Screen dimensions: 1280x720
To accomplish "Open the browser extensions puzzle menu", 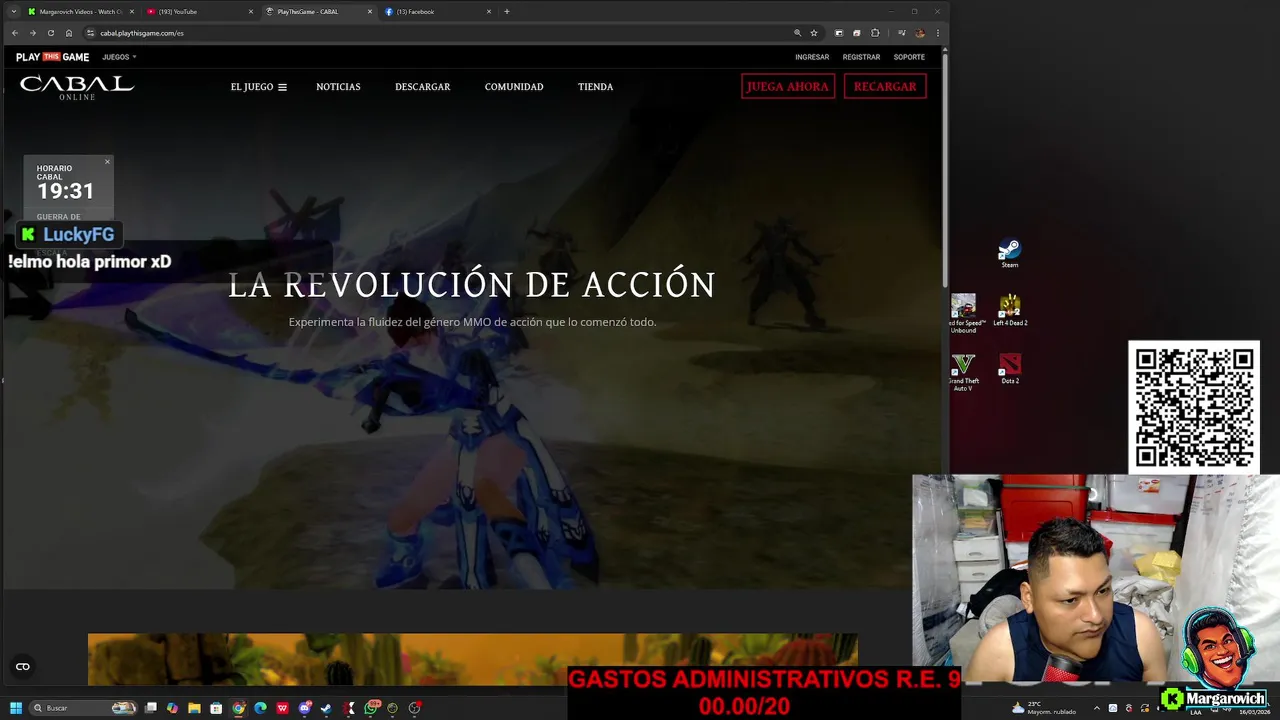I will click(875, 33).
